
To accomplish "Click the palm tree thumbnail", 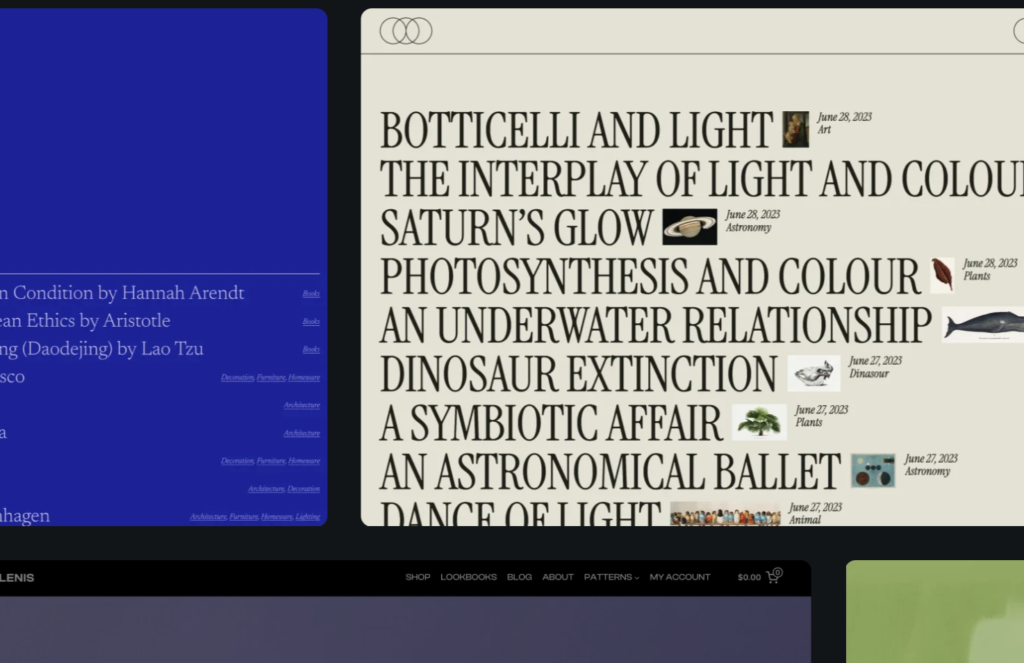I will click(759, 422).
